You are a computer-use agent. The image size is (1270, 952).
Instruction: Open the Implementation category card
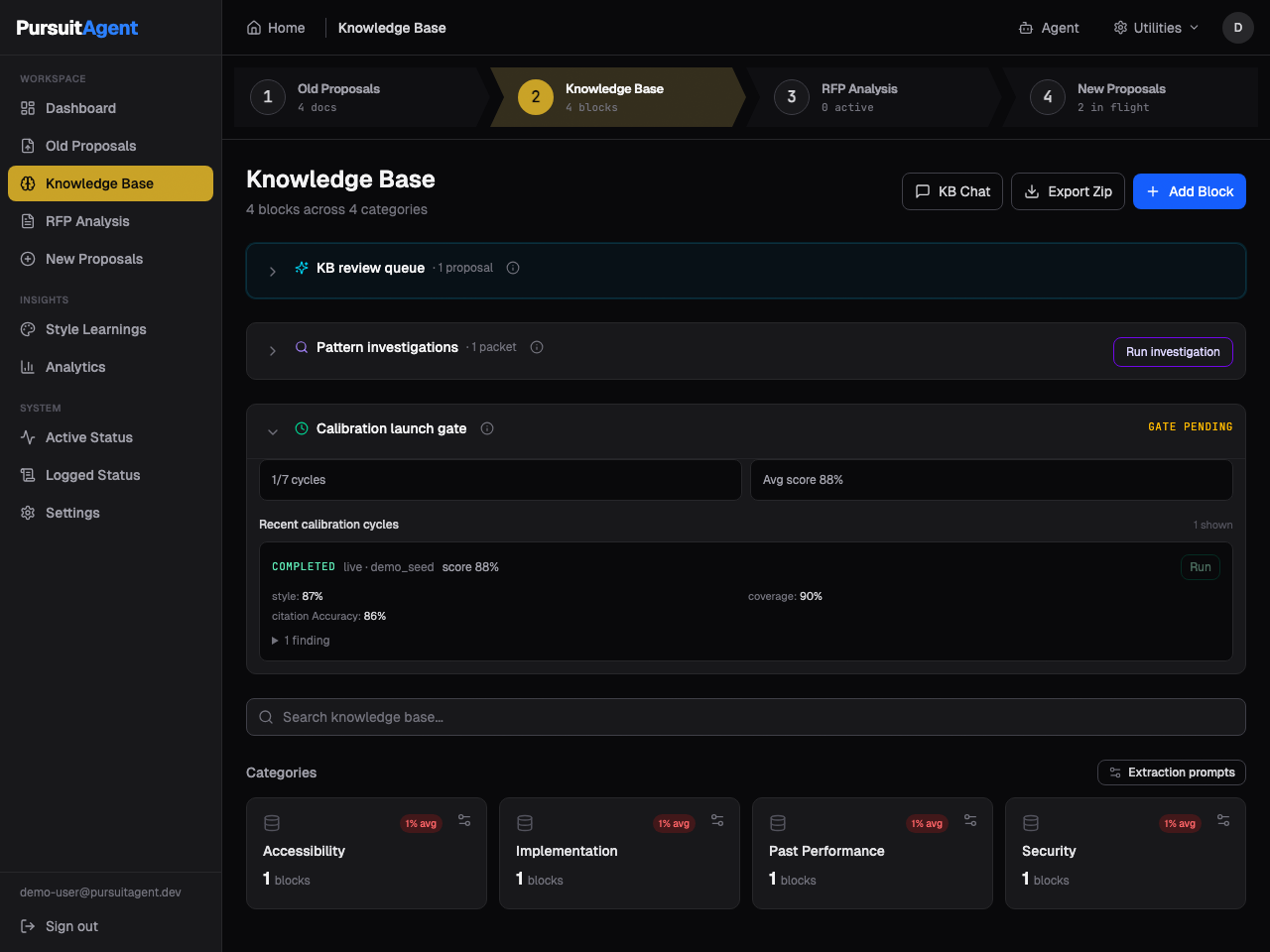[x=619, y=853]
